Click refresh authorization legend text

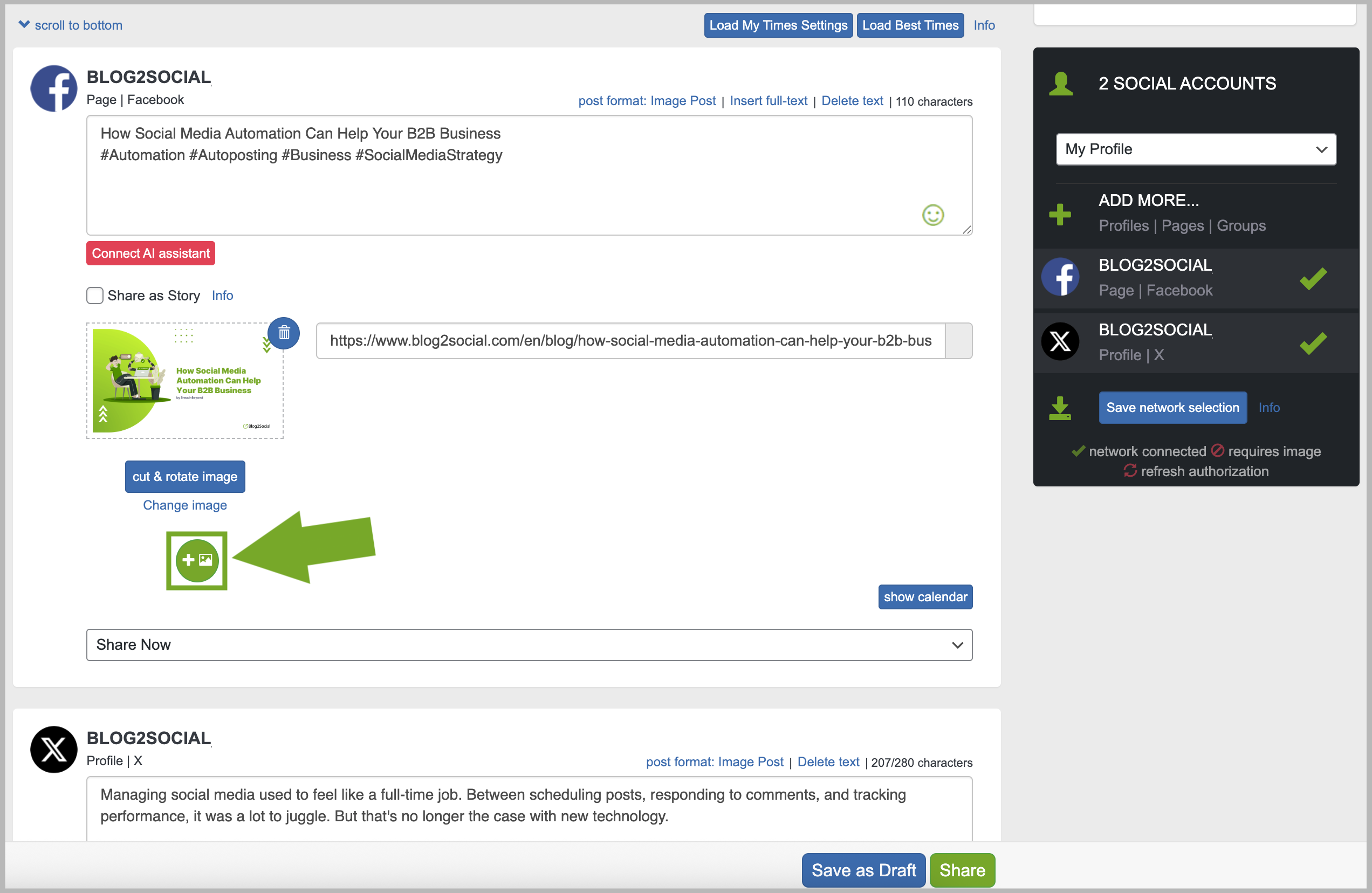pos(1204,471)
